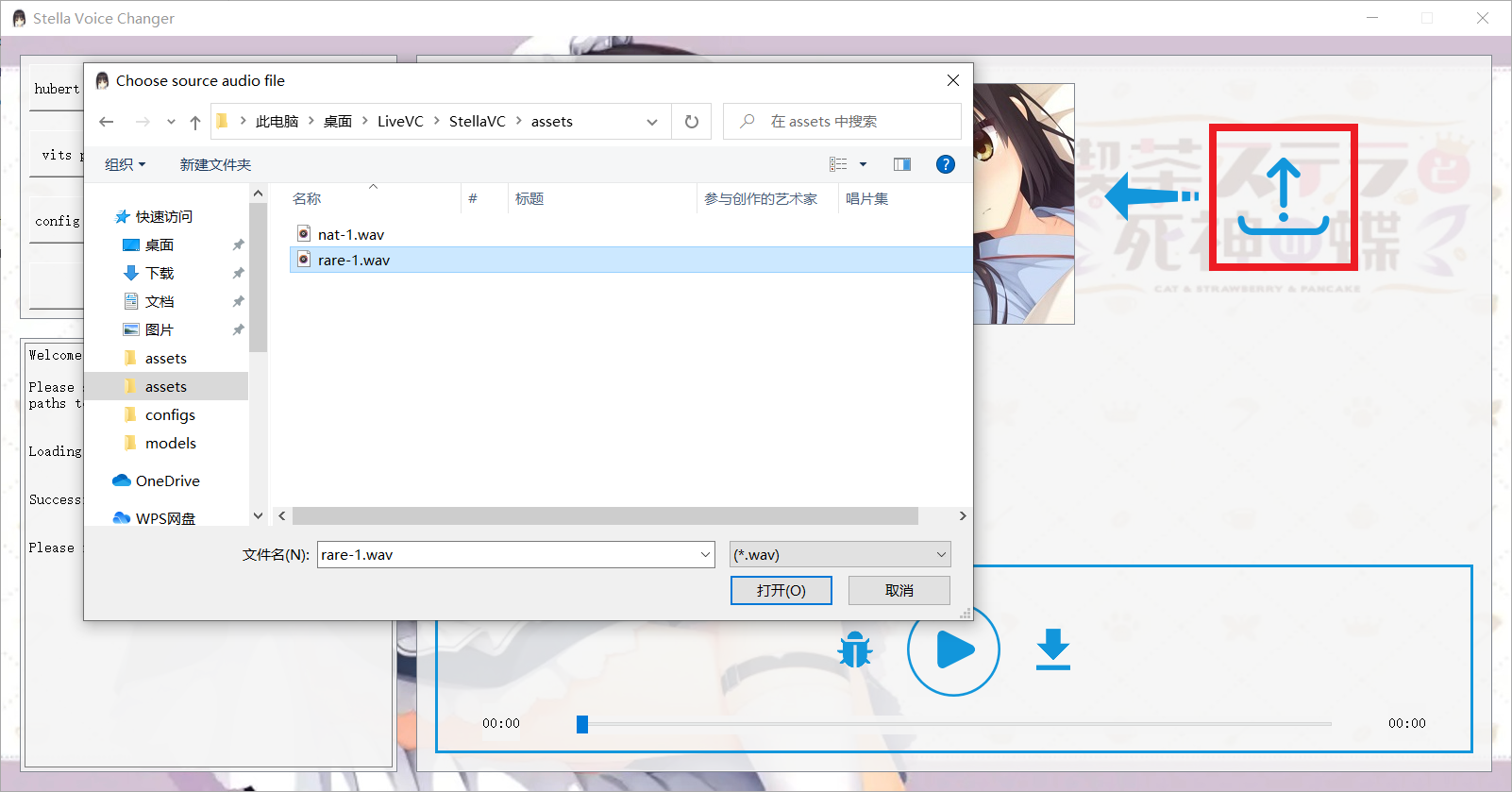Open the dialog help icon
The height and width of the screenshot is (792, 1512).
945,164
